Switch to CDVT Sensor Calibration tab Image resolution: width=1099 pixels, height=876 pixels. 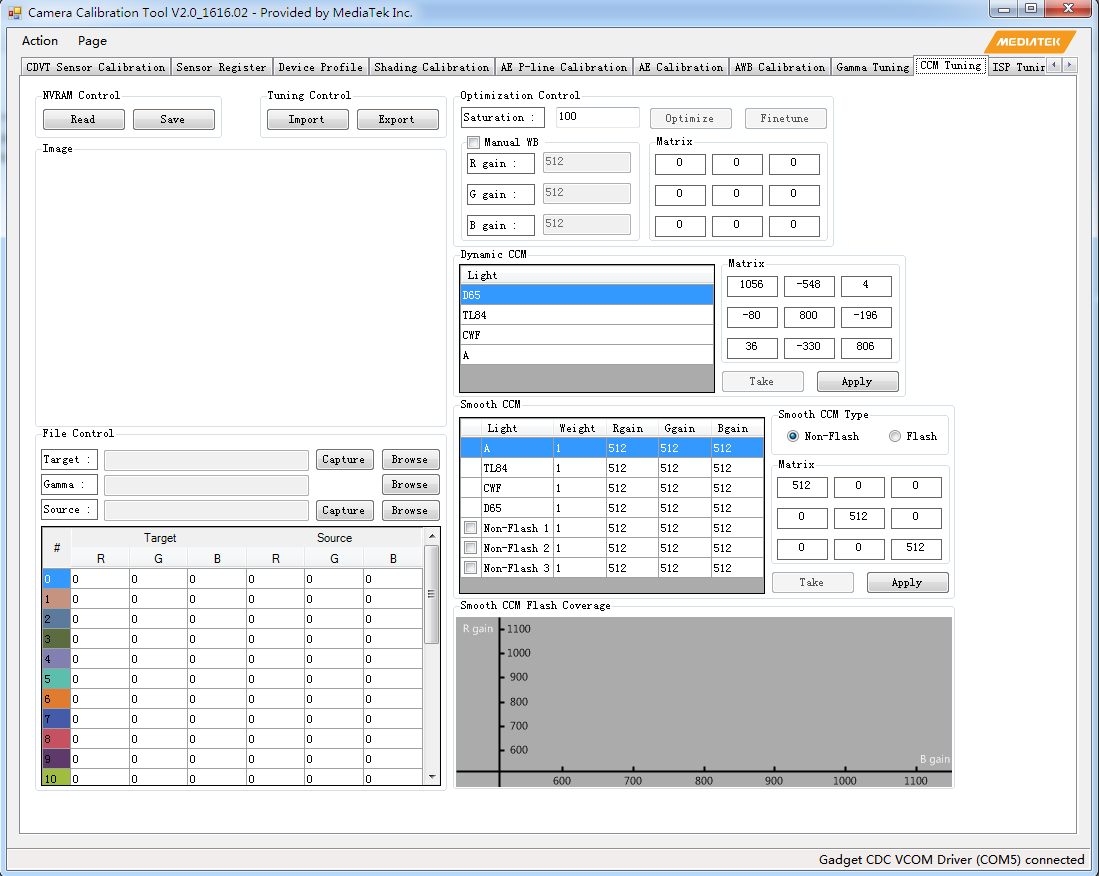coord(96,67)
